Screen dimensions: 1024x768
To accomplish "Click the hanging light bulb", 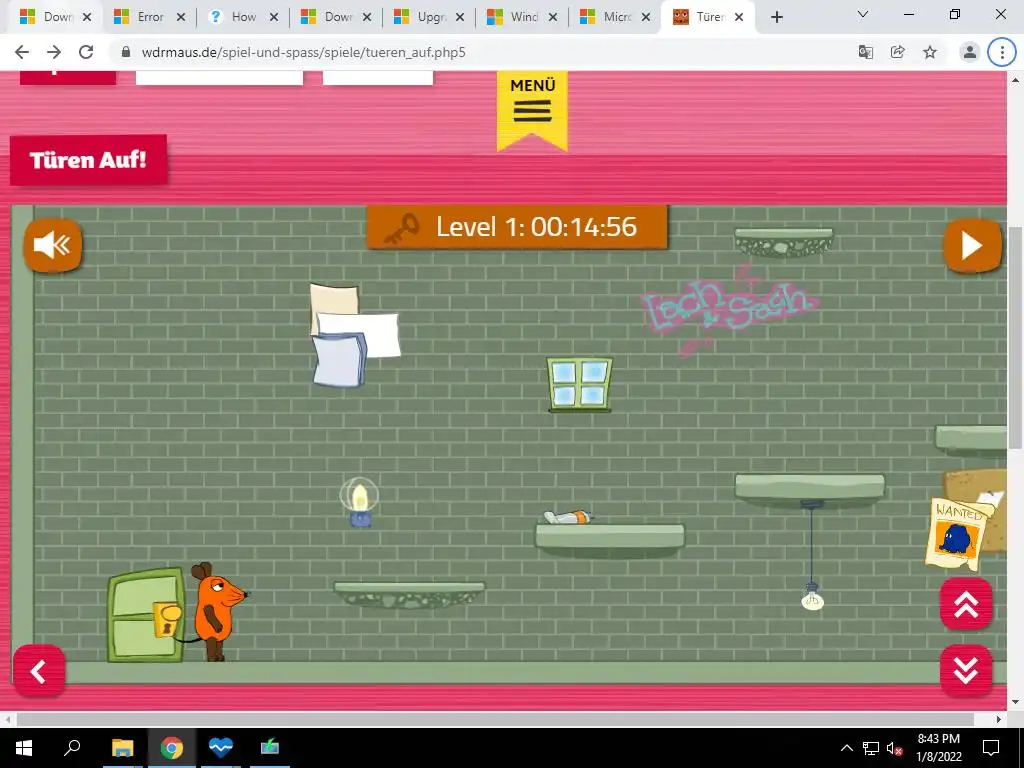I will click(812, 597).
